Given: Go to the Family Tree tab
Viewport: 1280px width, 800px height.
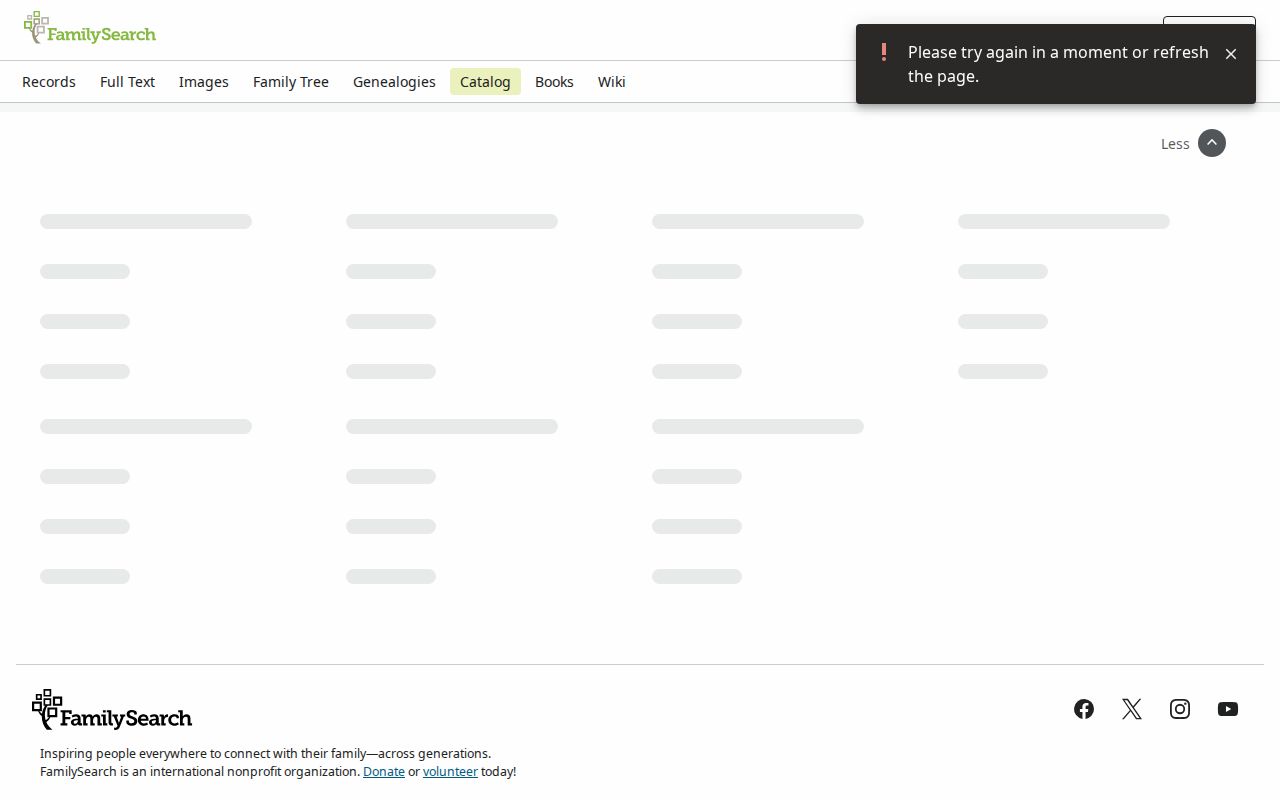Looking at the screenshot, I should pyautogui.click(x=291, y=82).
